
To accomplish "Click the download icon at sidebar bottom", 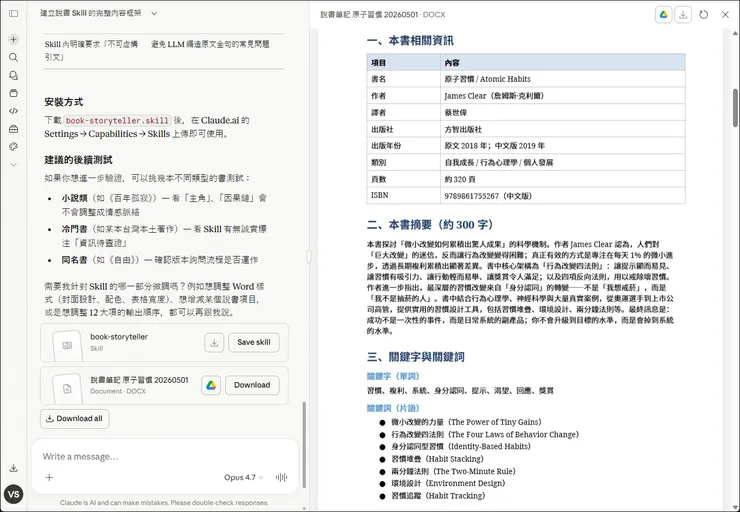I will [14, 468].
